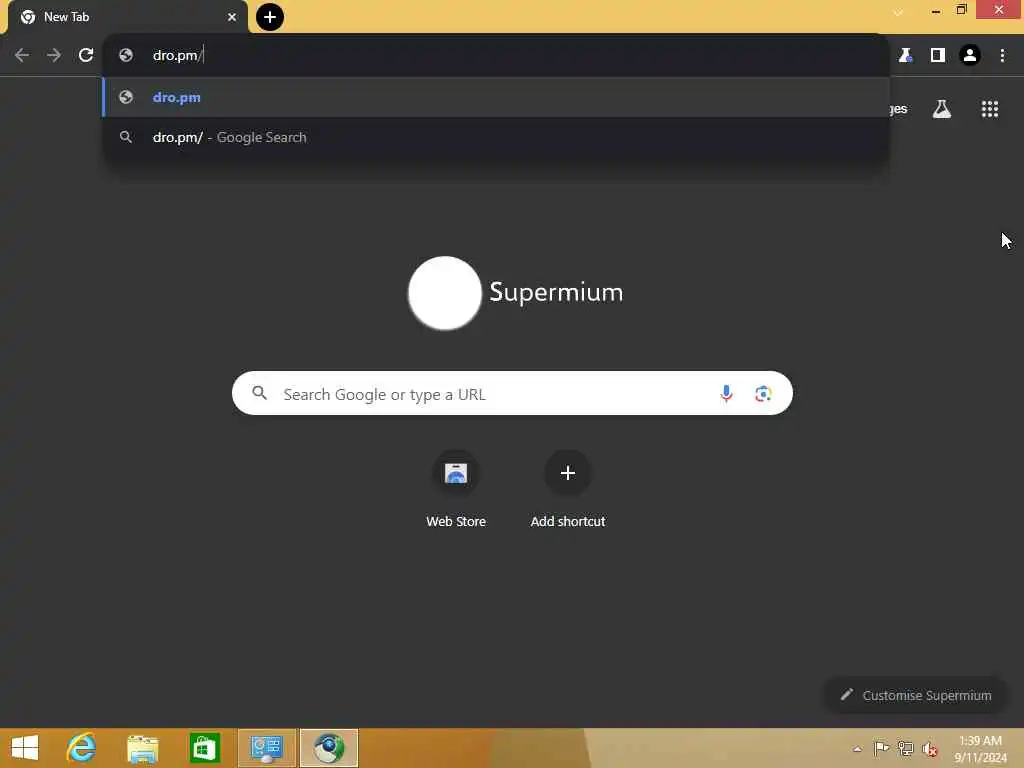Show hidden tray icons arrow

(857, 749)
